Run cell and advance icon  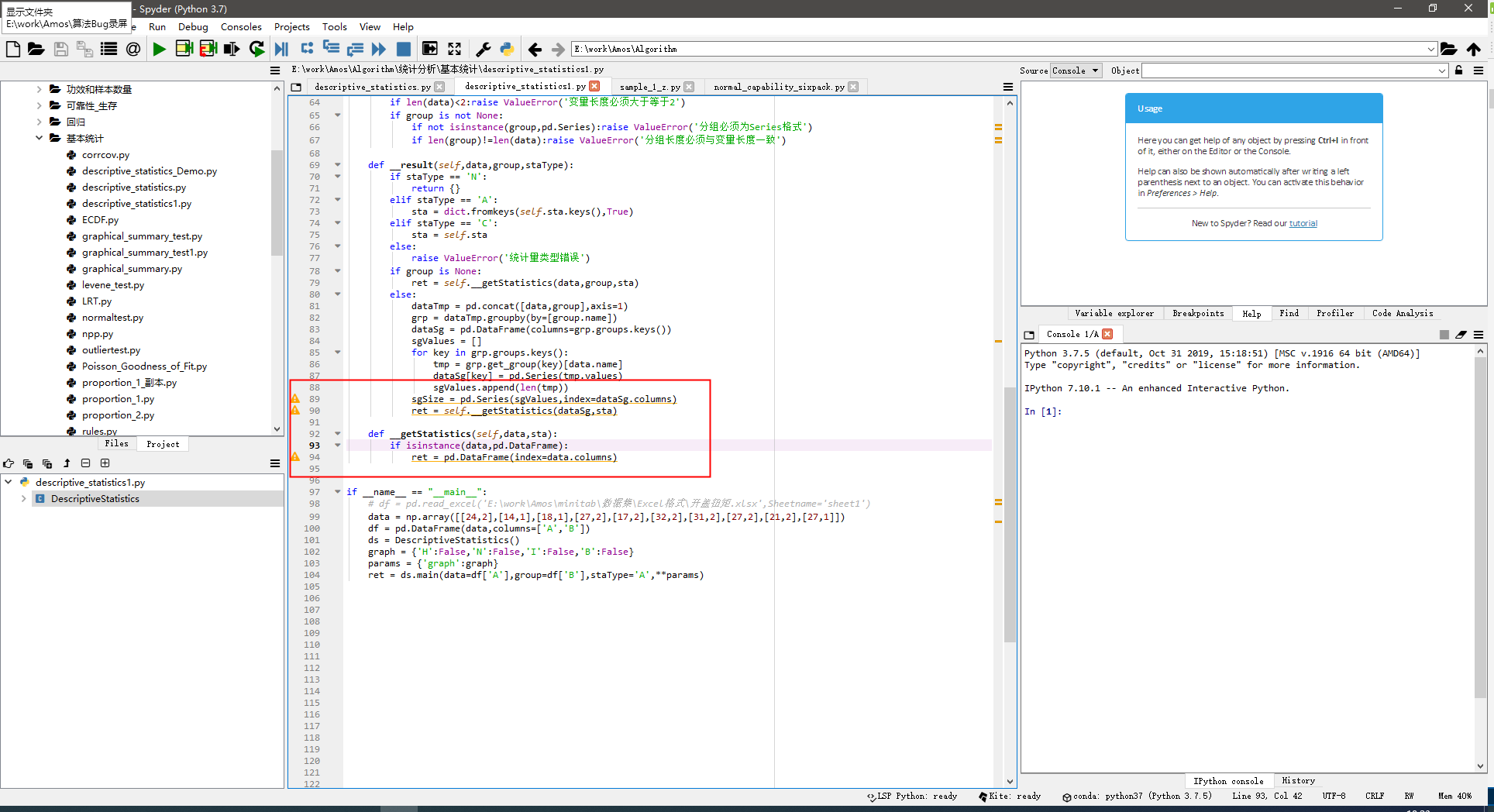tap(208, 49)
